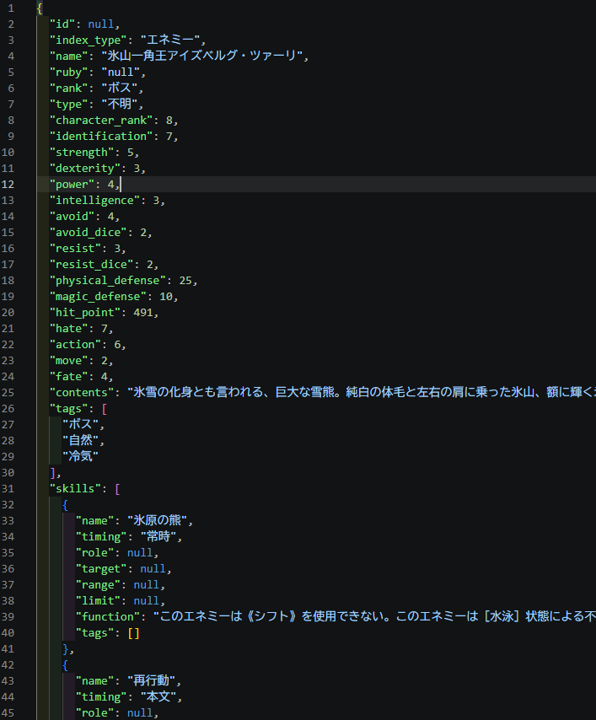
Task: Click the "physical_defense" key
Action: [108, 281]
